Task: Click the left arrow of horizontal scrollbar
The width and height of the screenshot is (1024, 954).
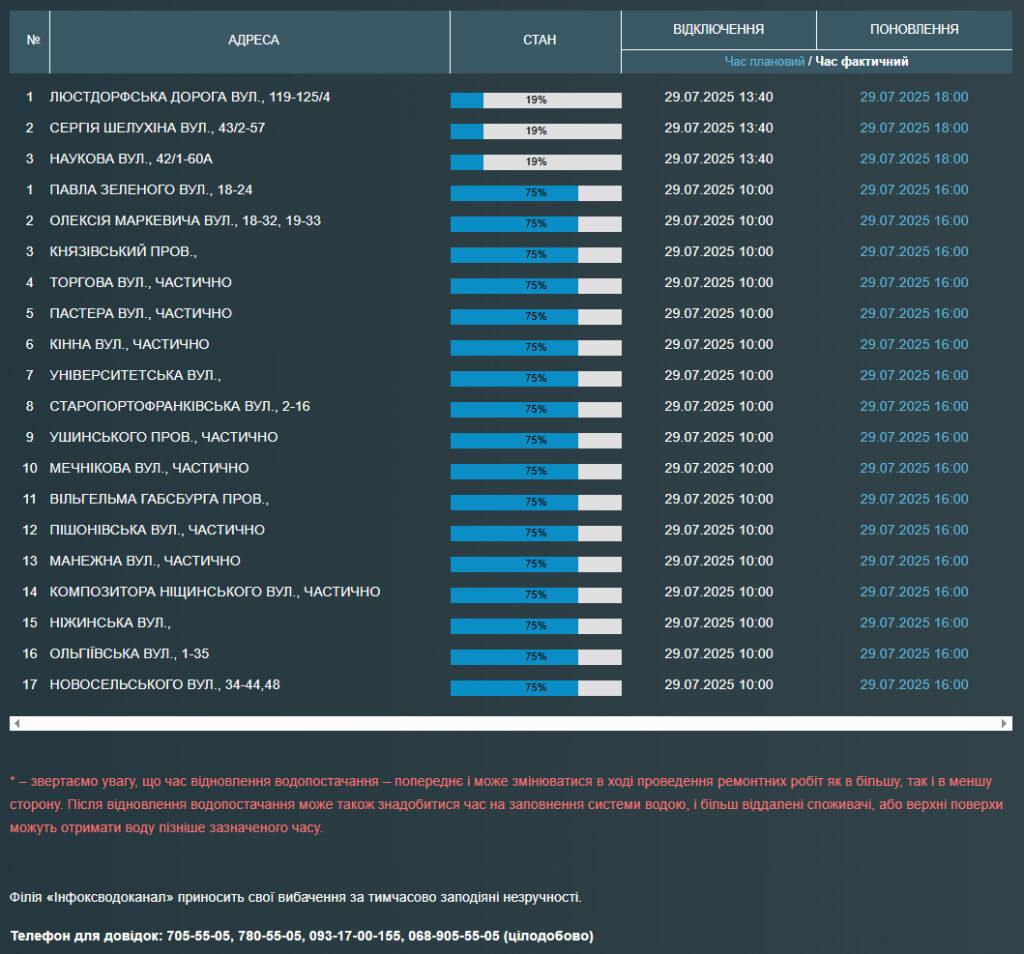Action: click(17, 723)
